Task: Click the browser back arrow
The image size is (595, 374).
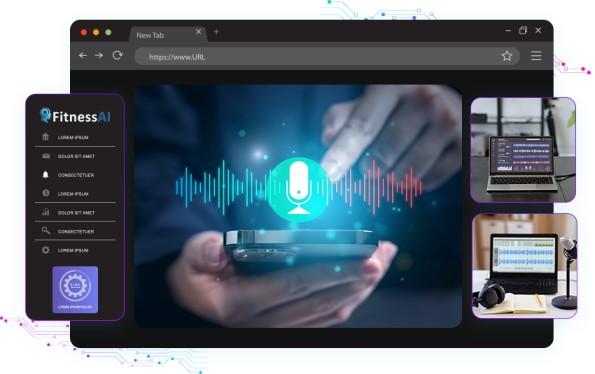Action: click(83, 55)
